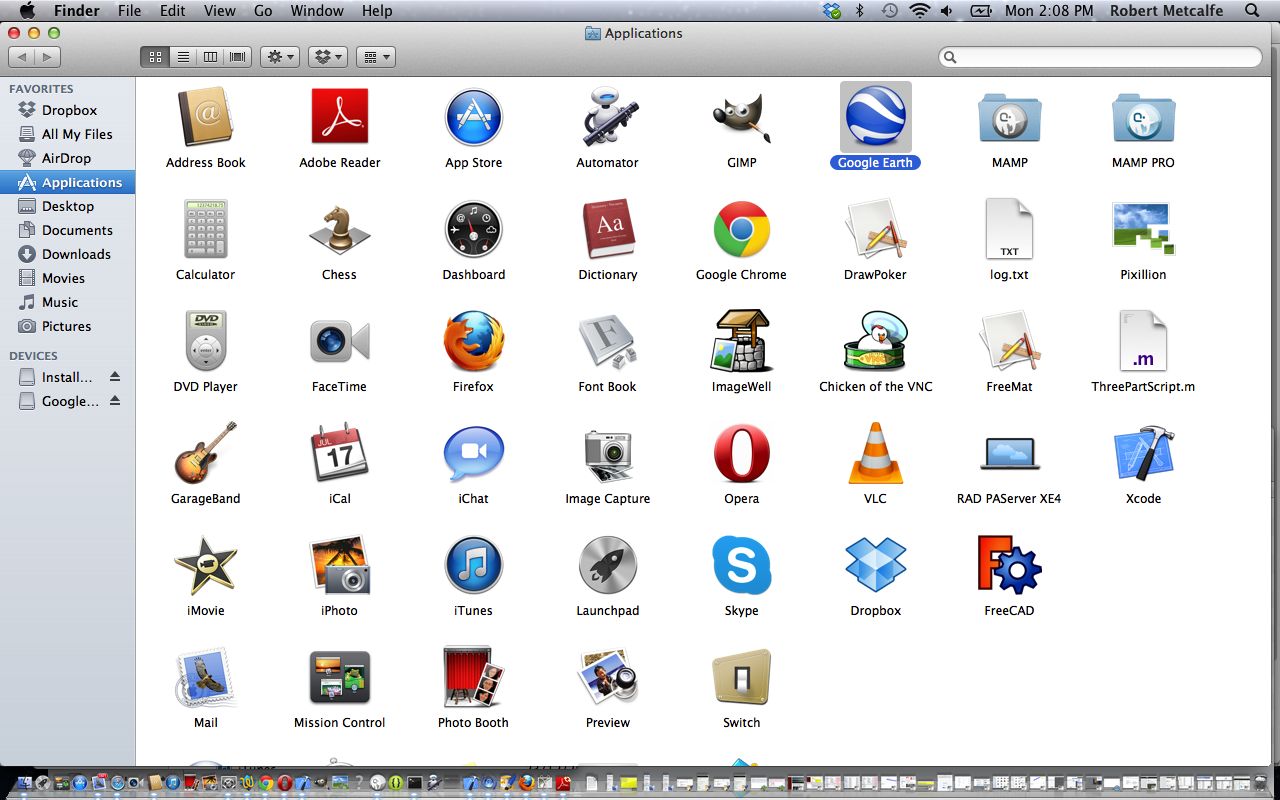1280x800 pixels.
Task: Go to Downloads in the sidebar
Action: (76, 254)
